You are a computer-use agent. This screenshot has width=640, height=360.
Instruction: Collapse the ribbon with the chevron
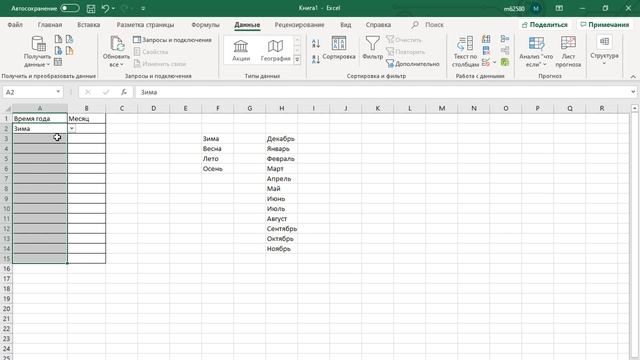pyautogui.click(x=633, y=76)
